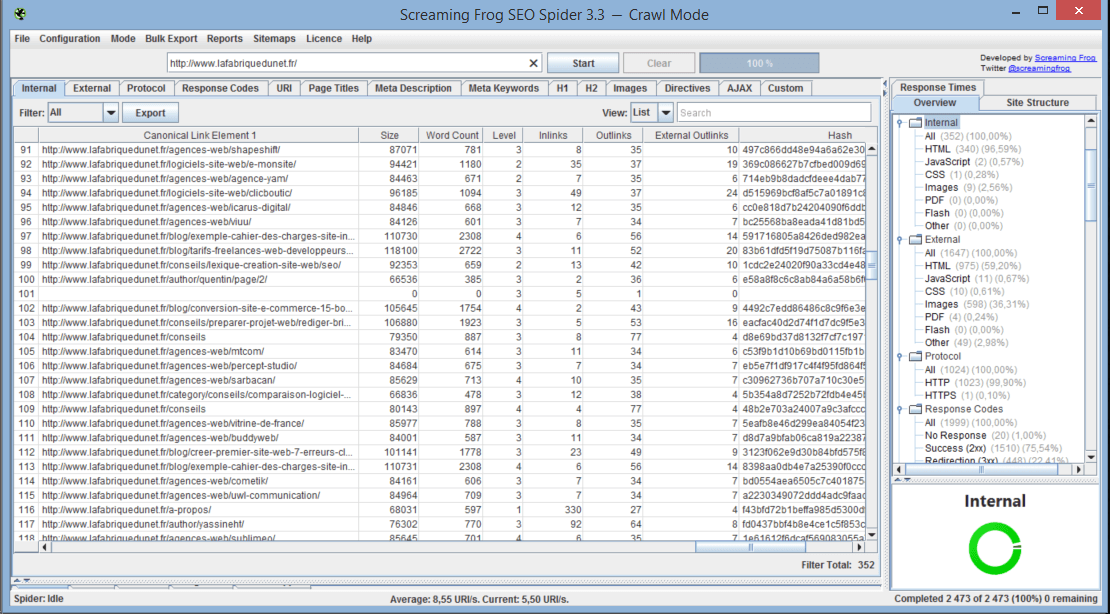Open the Filter dropdown set to All
This screenshot has width=1110, height=614.
coord(110,113)
